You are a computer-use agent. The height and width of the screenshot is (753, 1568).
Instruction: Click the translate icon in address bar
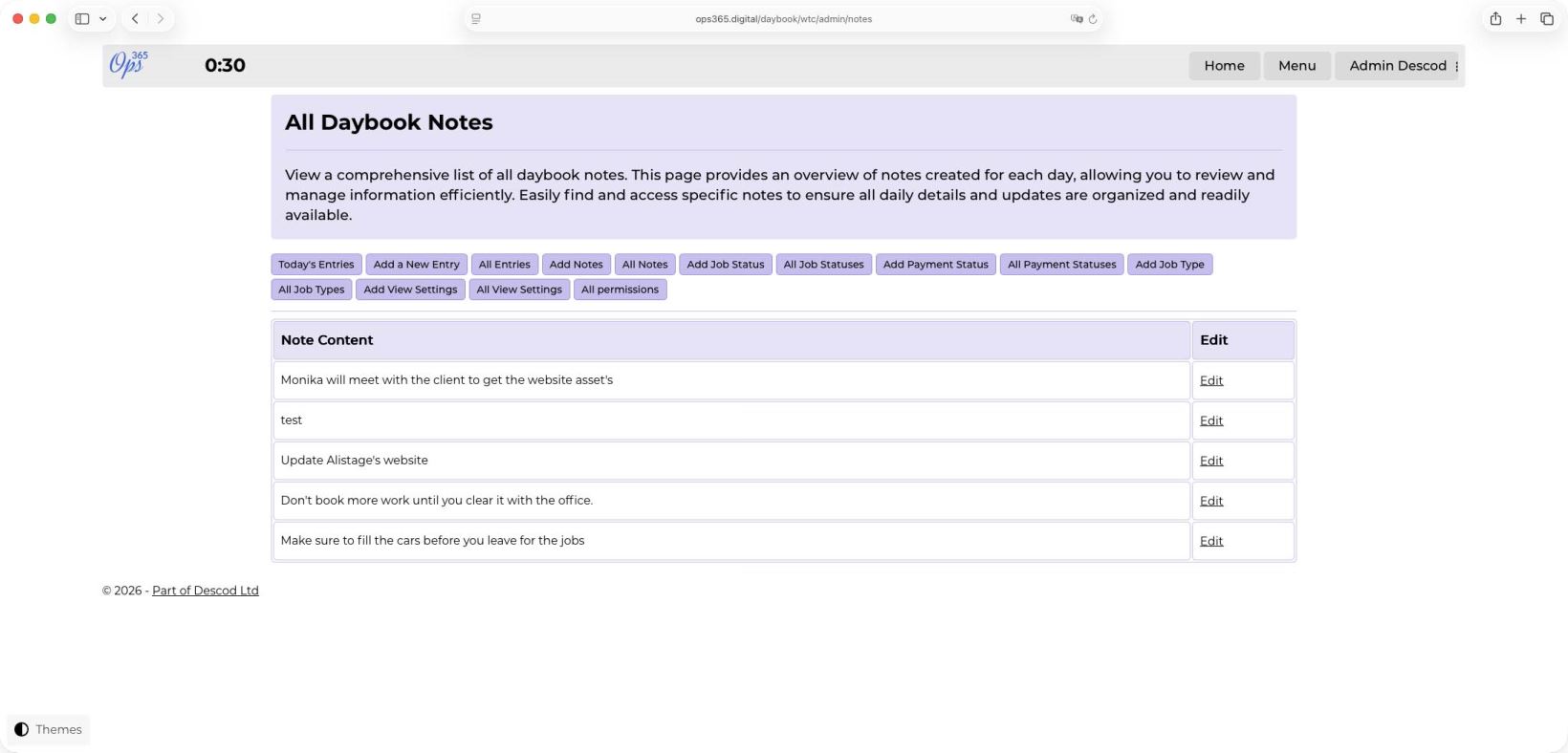(1077, 18)
